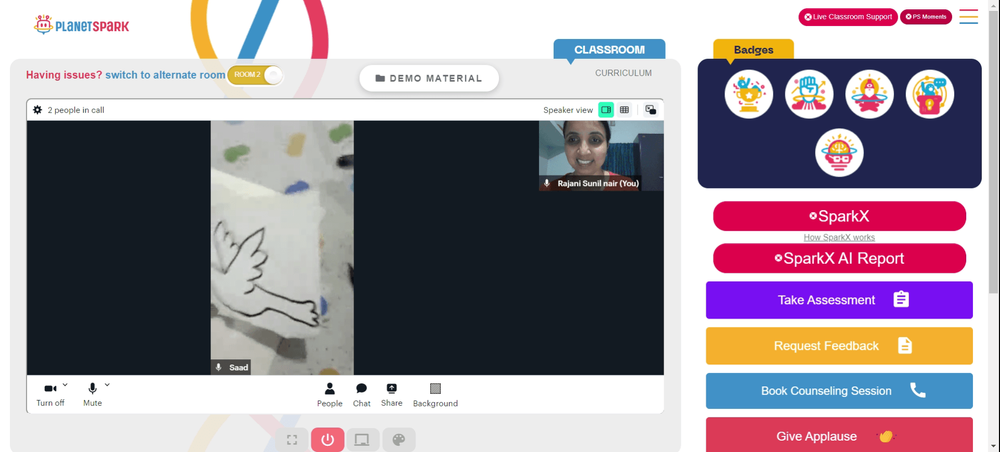This screenshot has width=1000, height=452.
Task: Click the PlanetSpark logo
Action: click(82, 25)
